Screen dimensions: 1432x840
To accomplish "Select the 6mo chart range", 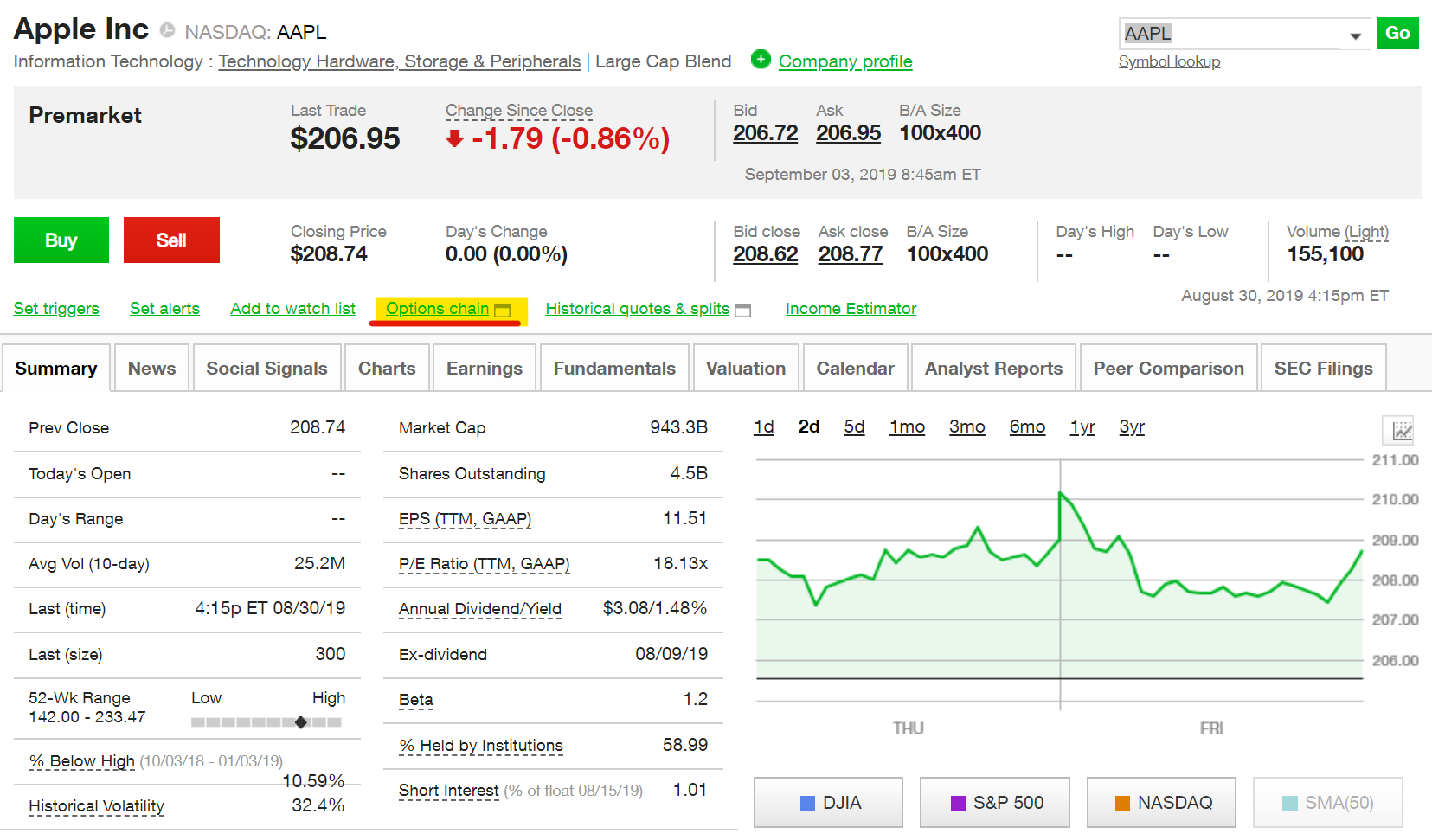I will (1027, 426).
